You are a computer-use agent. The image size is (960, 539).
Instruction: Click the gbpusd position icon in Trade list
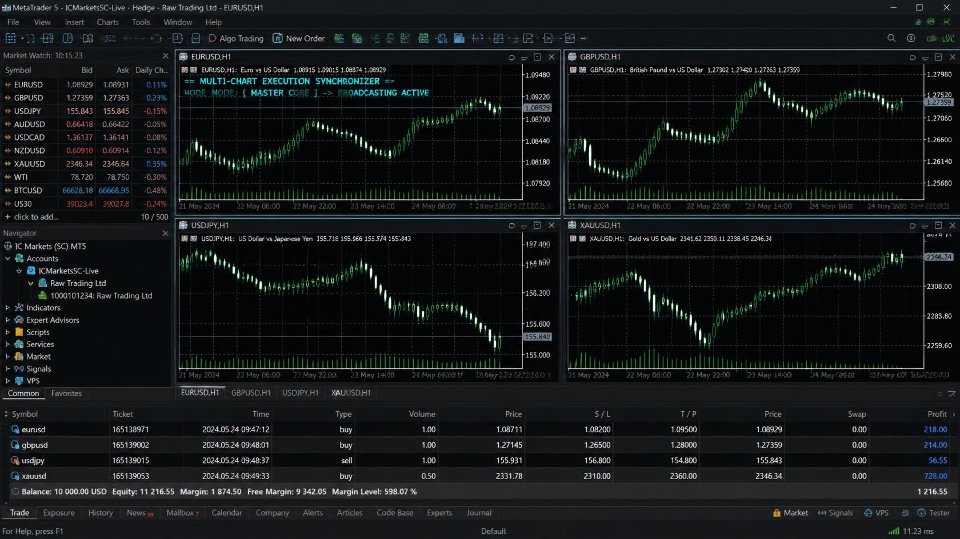coord(15,445)
